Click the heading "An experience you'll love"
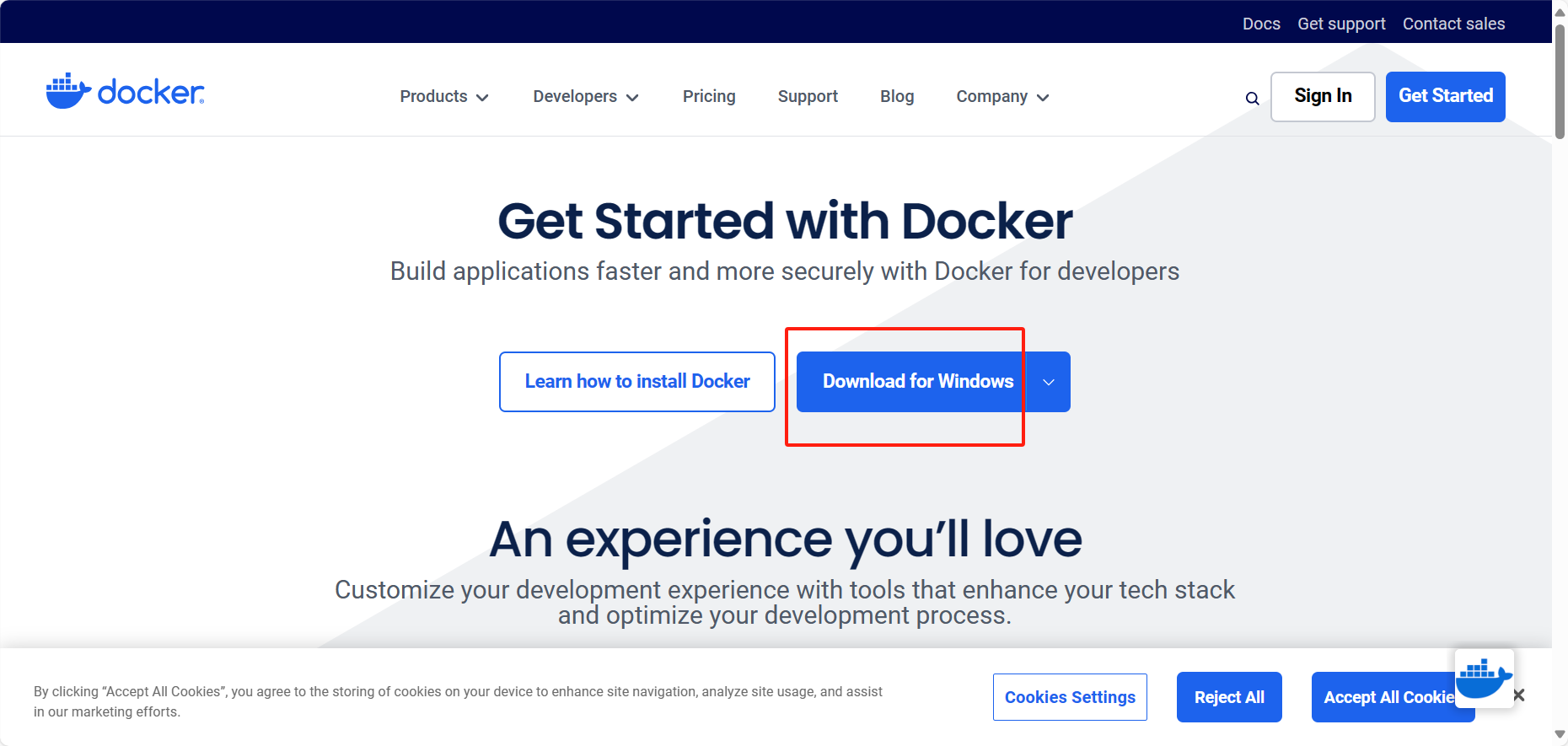Viewport: 1568px width, 746px height. pyautogui.click(x=786, y=539)
